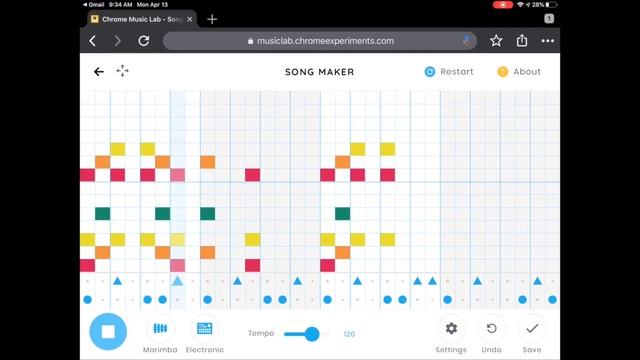Click the browser back chevron

point(93,41)
